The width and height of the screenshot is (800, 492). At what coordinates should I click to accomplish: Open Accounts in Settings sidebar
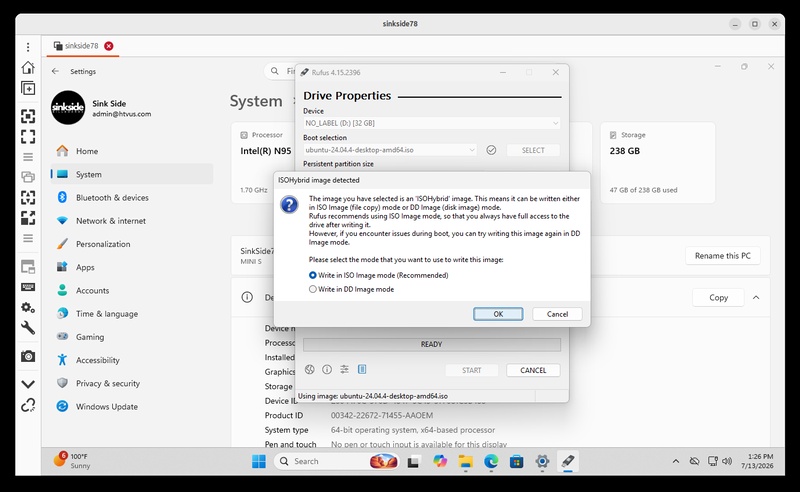point(132,290)
